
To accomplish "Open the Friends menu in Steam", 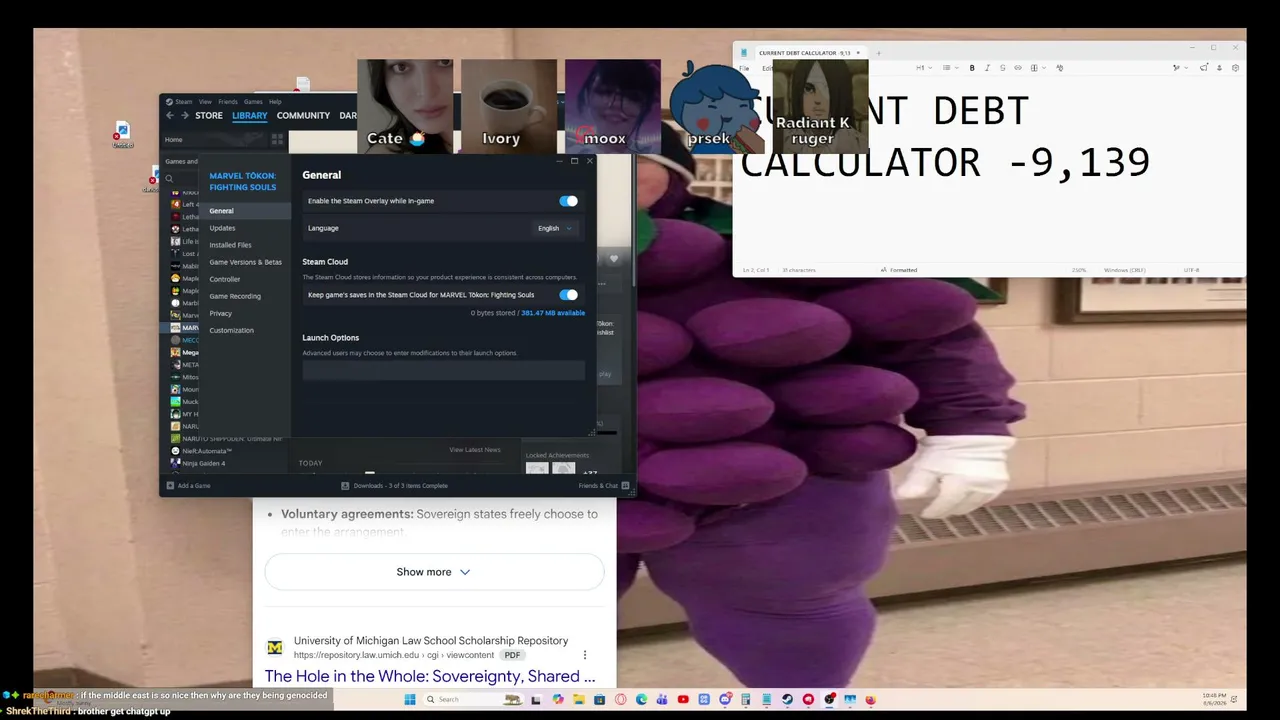I will [x=228, y=101].
